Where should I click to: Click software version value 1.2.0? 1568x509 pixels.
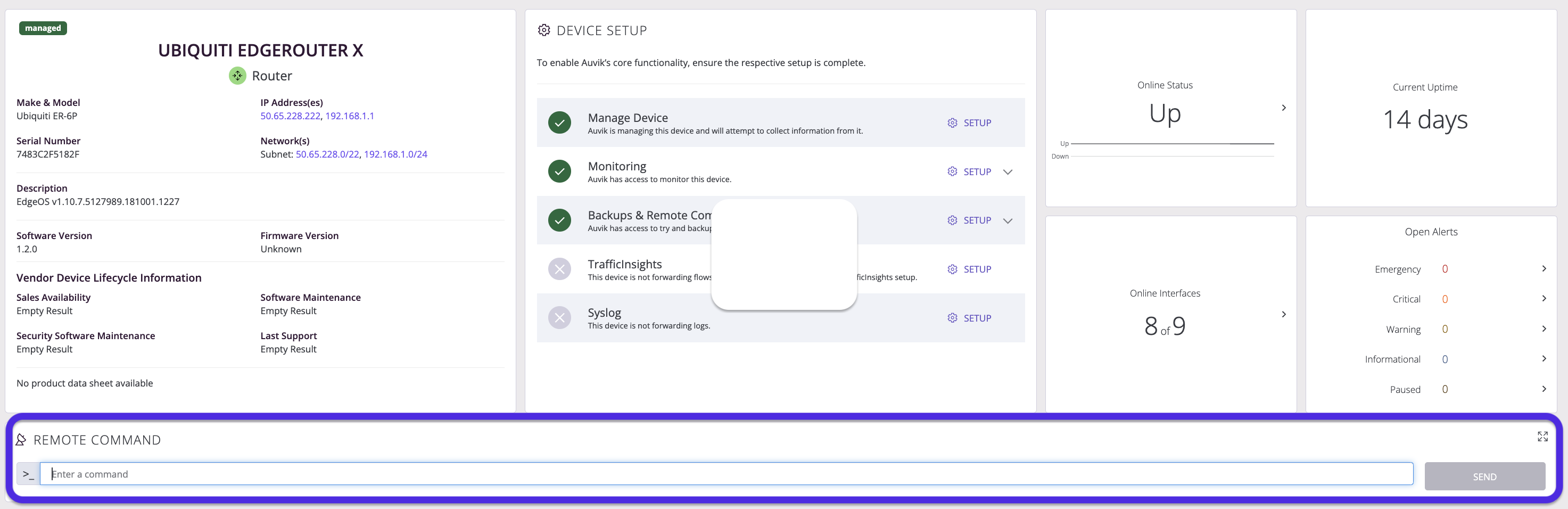pyautogui.click(x=27, y=249)
